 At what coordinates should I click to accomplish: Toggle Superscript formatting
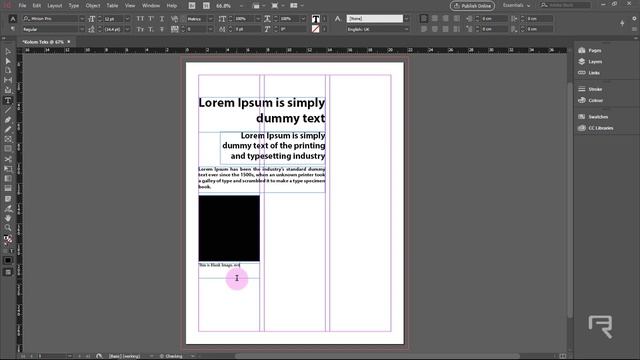tap(151, 19)
